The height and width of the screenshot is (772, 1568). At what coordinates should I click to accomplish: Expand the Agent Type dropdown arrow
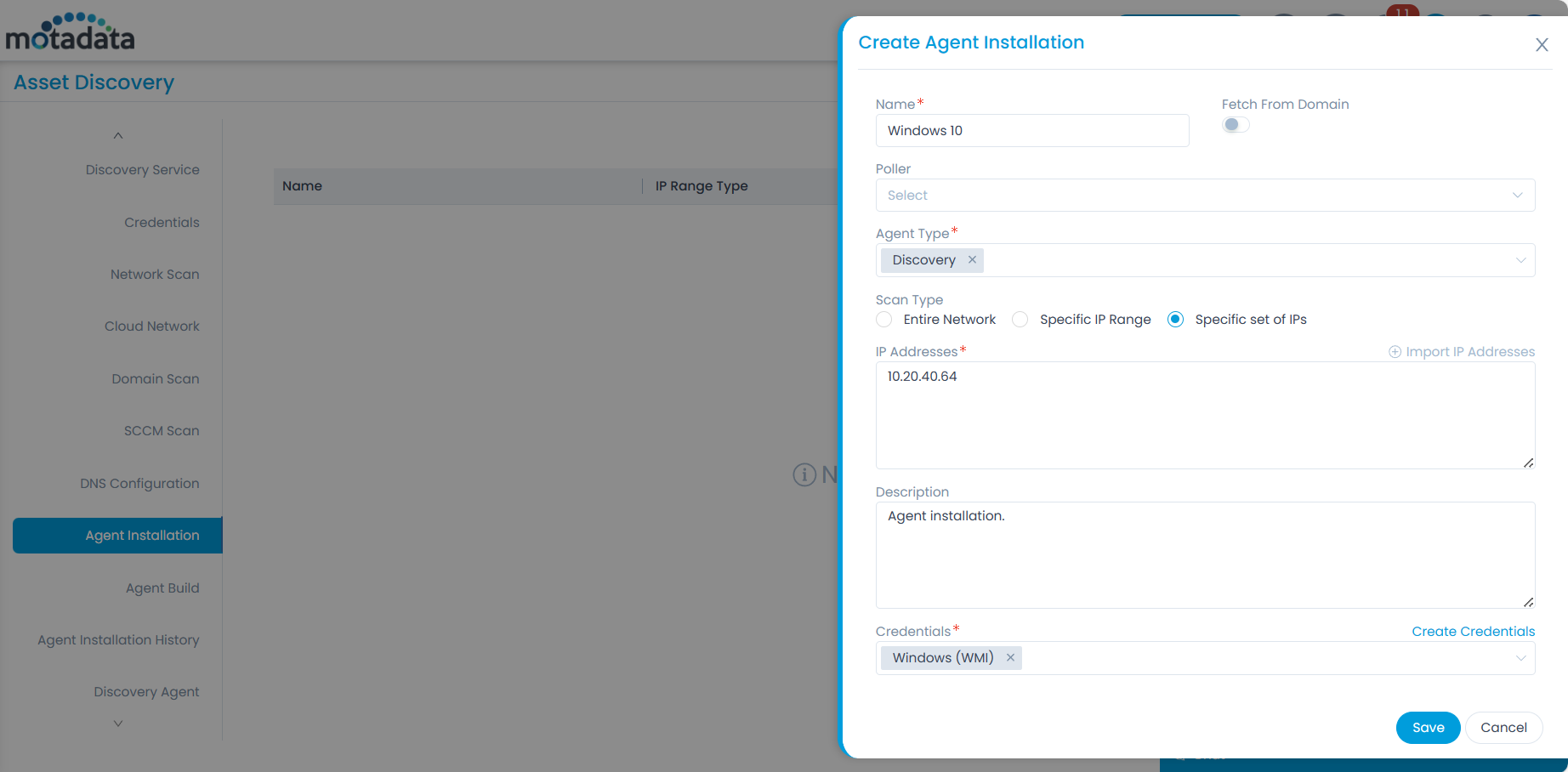click(1520, 260)
